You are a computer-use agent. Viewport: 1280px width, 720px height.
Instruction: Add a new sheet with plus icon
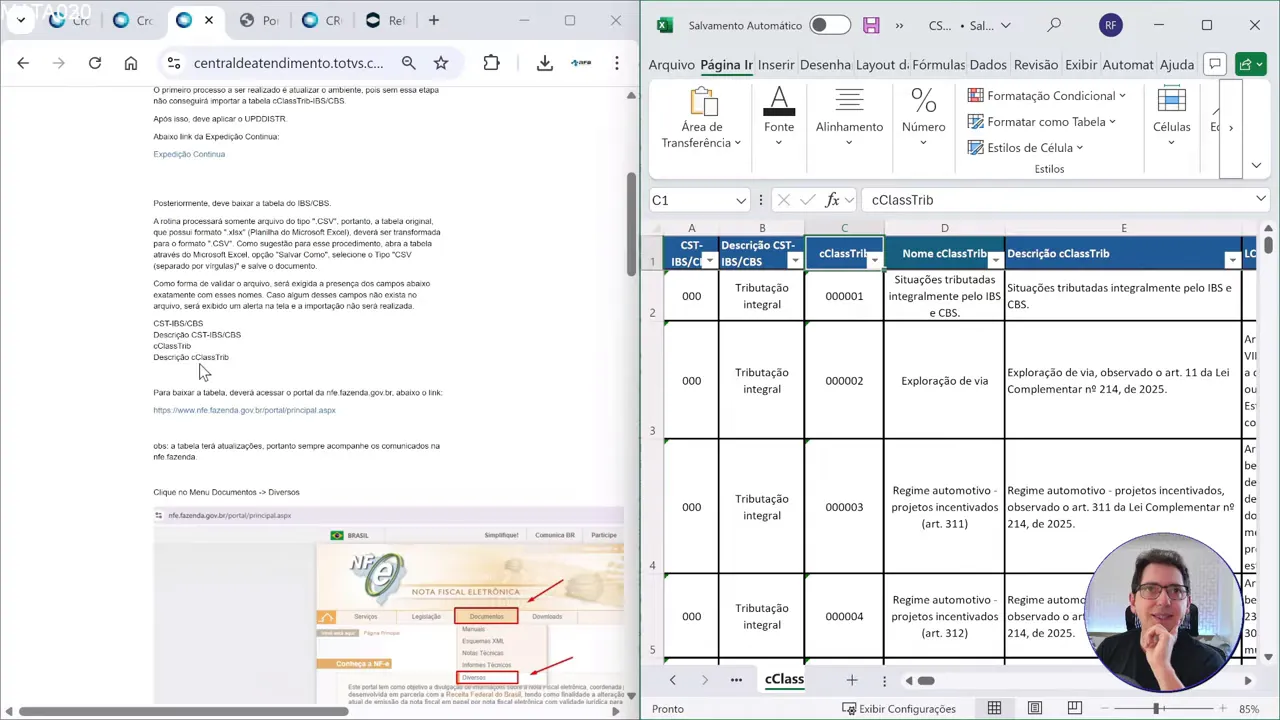click(851, 680)
